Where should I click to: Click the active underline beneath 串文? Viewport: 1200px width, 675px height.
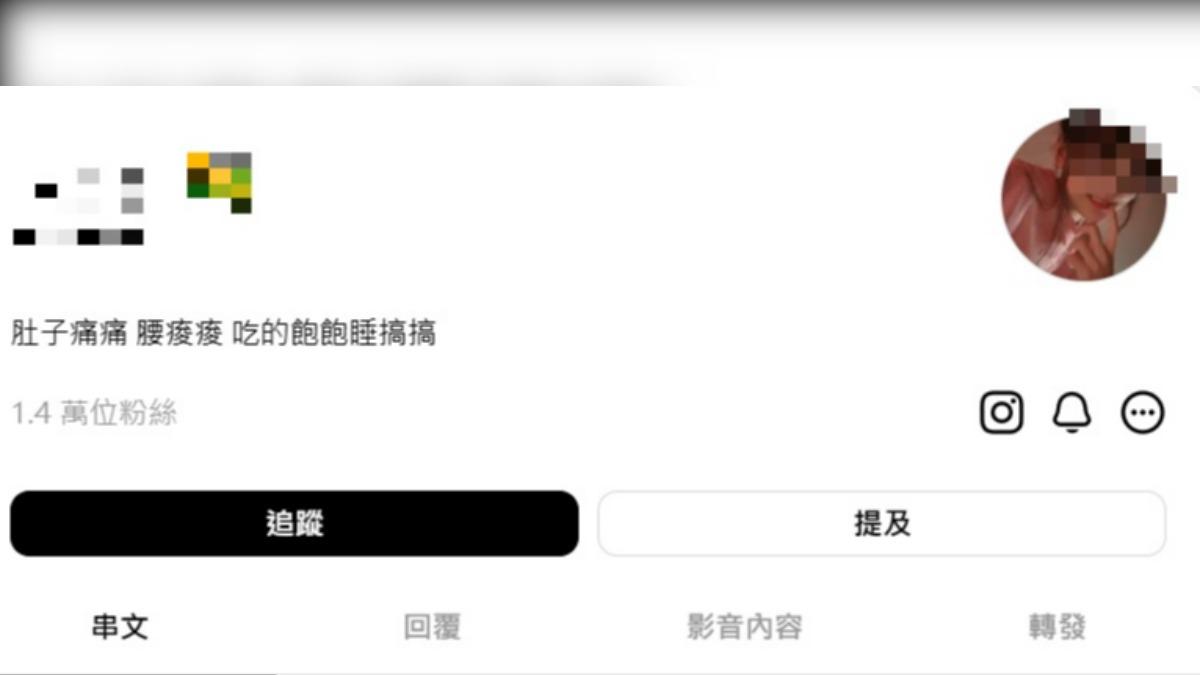coord(138,672)
